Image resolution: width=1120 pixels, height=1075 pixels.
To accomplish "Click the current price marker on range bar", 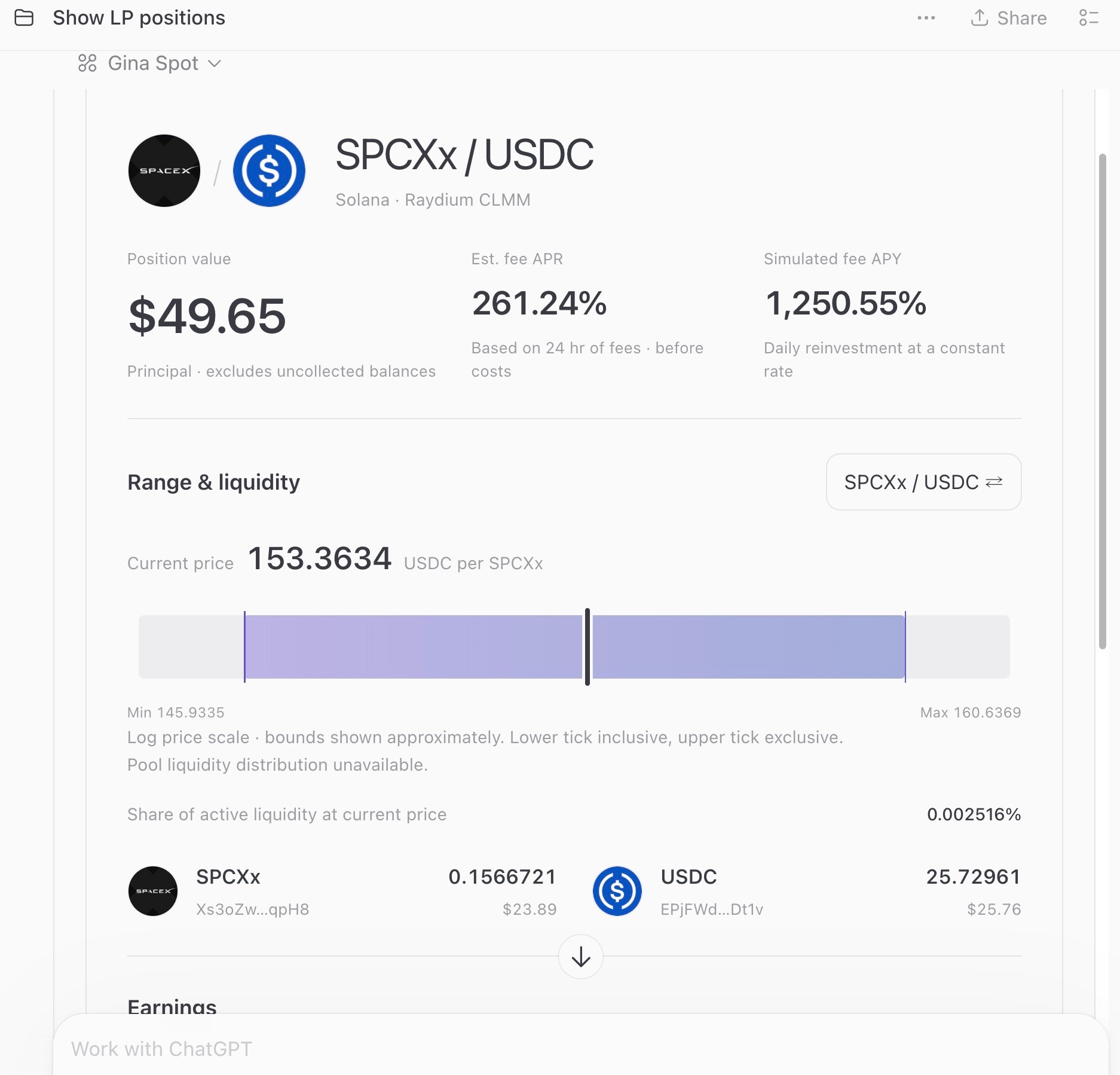I will coord(587,646).
